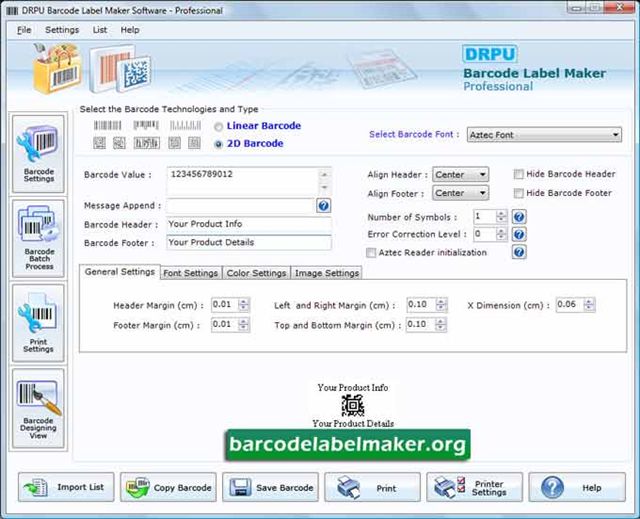This screenshot has width=640, height=519.
Task: Adjust Error Correction Level spinner
Action: pyautogui.click(x=502, y=234)
